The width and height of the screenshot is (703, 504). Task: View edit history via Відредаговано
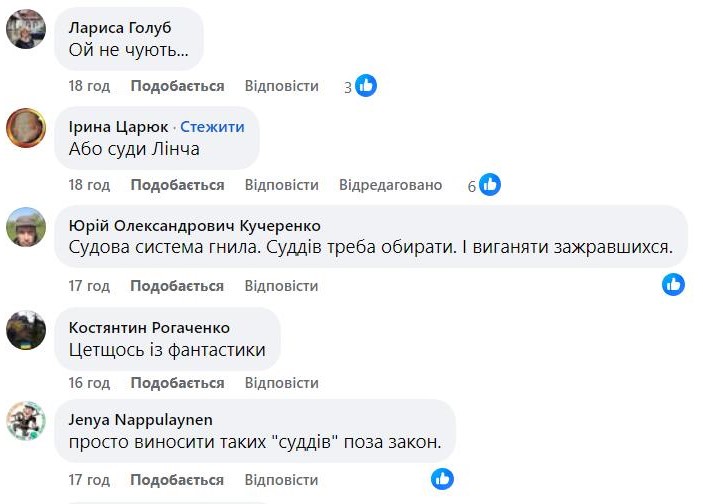click(x=390, y=185)
